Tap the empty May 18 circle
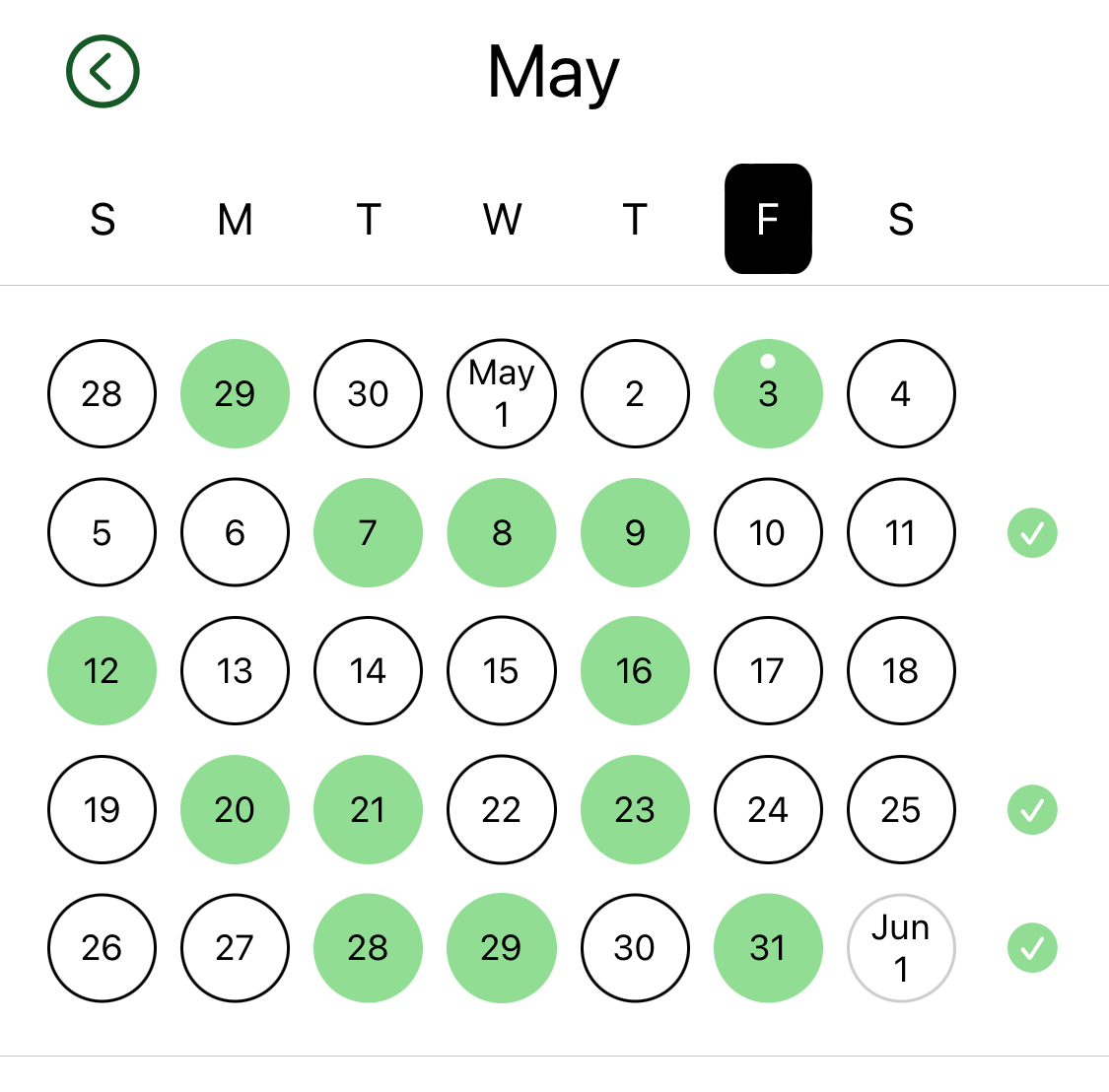The width and height of the screenshot is (1109, 1092). tap(901, 671)
